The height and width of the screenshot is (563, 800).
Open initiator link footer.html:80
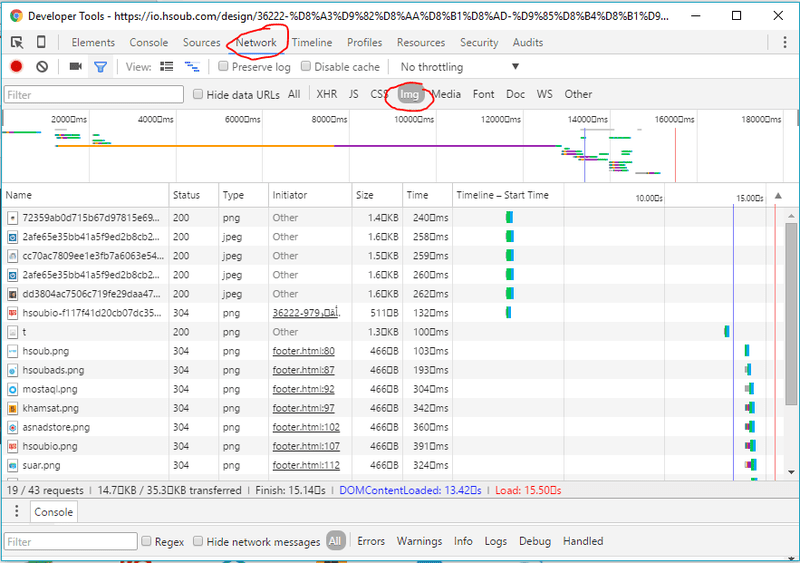(x=304, y=351)
